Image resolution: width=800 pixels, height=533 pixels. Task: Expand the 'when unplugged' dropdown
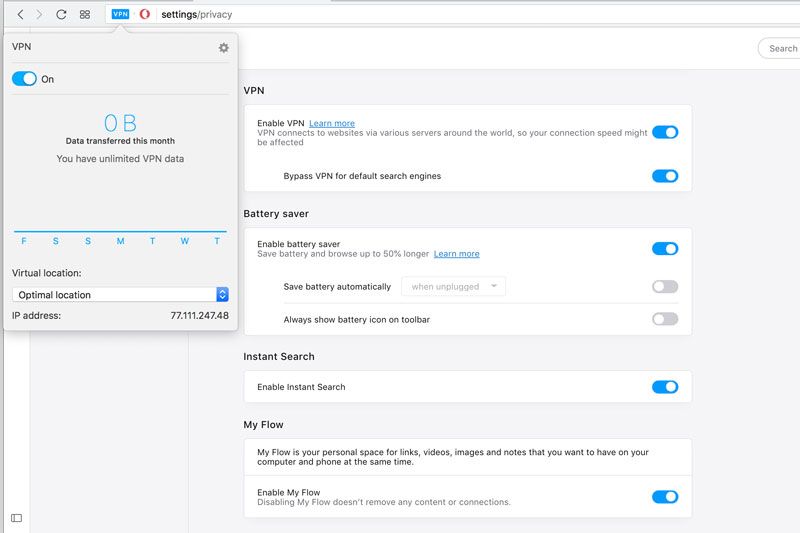[x=454, y=287]
